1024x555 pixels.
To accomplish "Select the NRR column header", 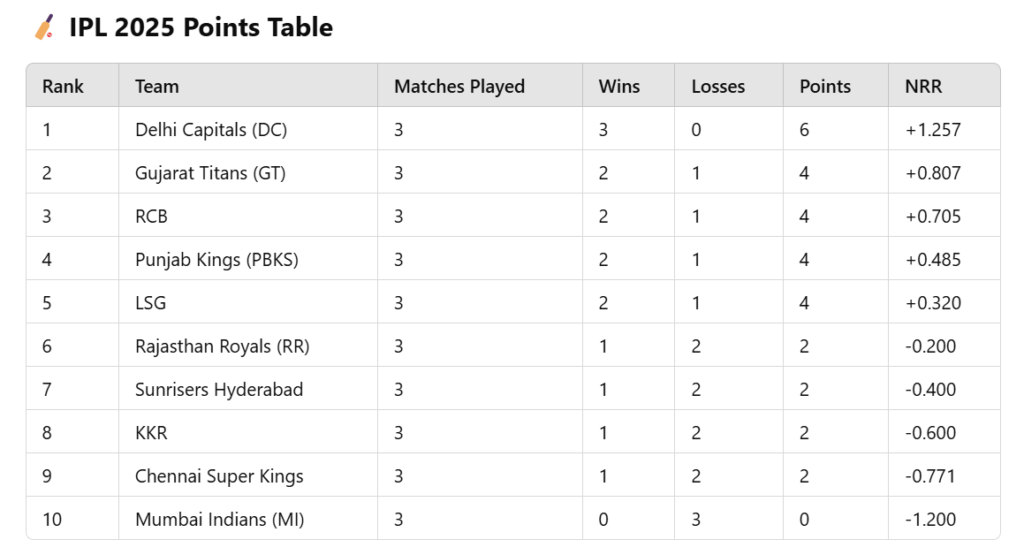I will pos(923,86).
